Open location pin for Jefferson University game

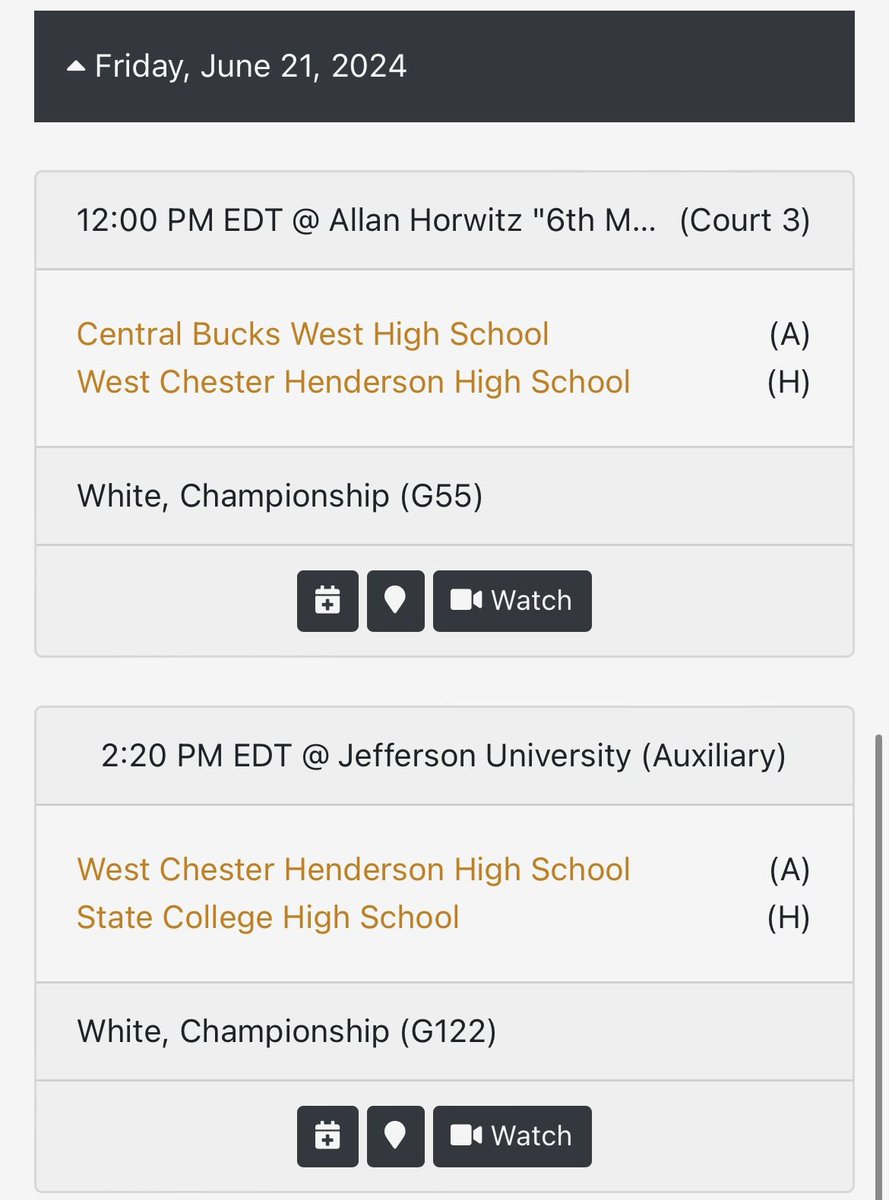tap(395, 1136)
